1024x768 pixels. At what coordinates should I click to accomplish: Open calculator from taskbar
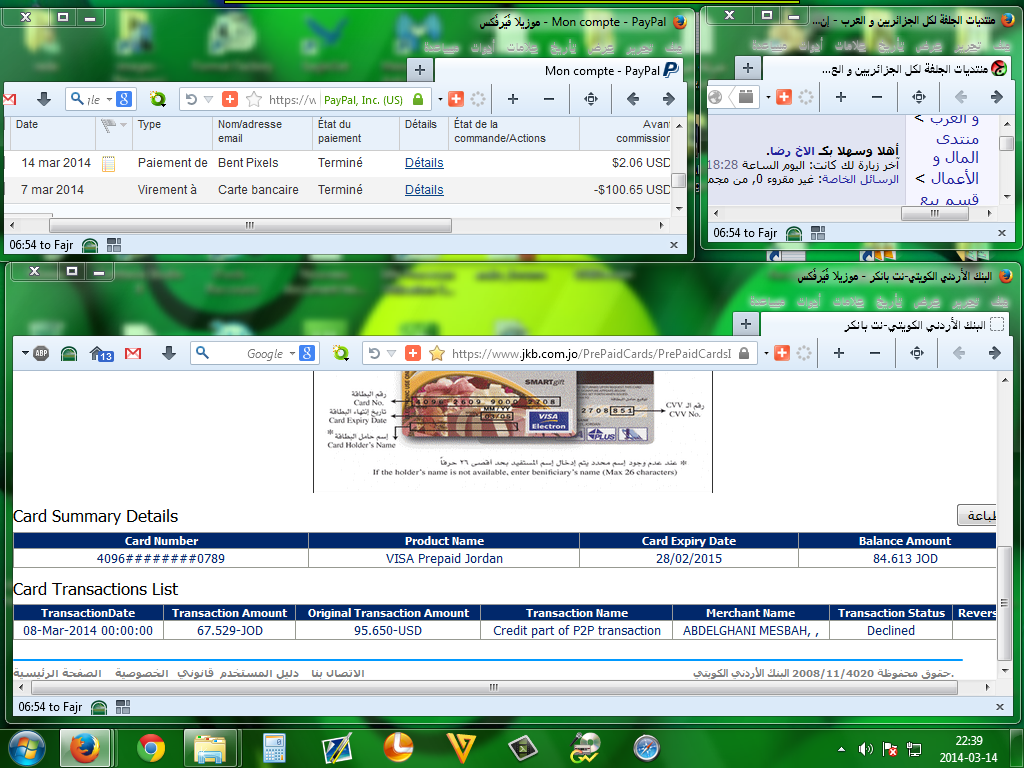coord(274,748)
